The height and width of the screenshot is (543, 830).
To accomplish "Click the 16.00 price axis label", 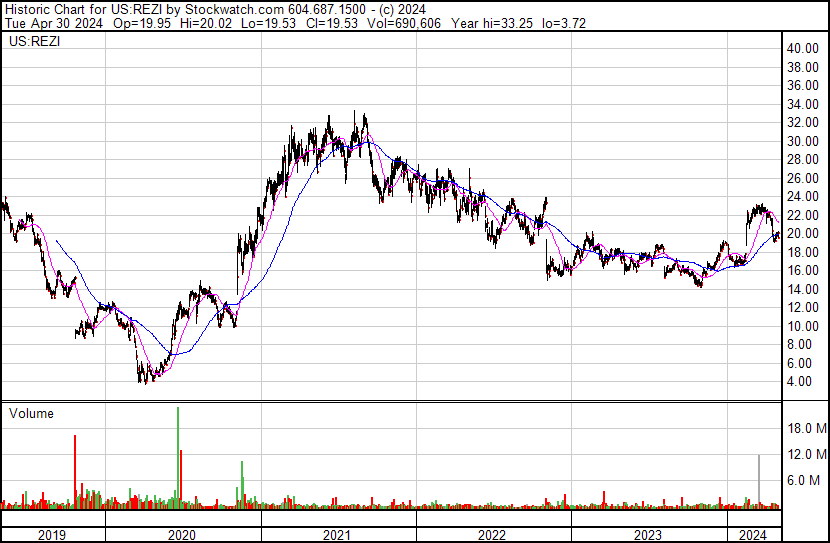I will [802, 270].
